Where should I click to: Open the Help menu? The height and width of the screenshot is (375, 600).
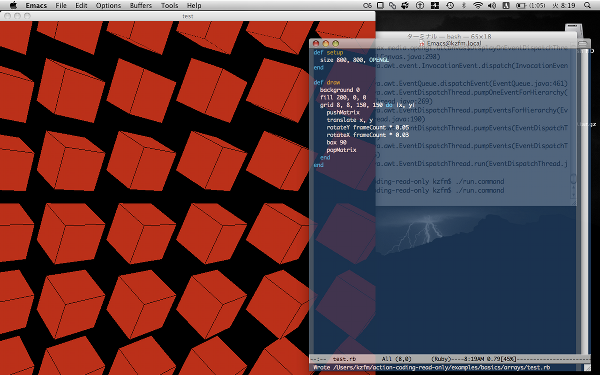(x=194, y=5)
